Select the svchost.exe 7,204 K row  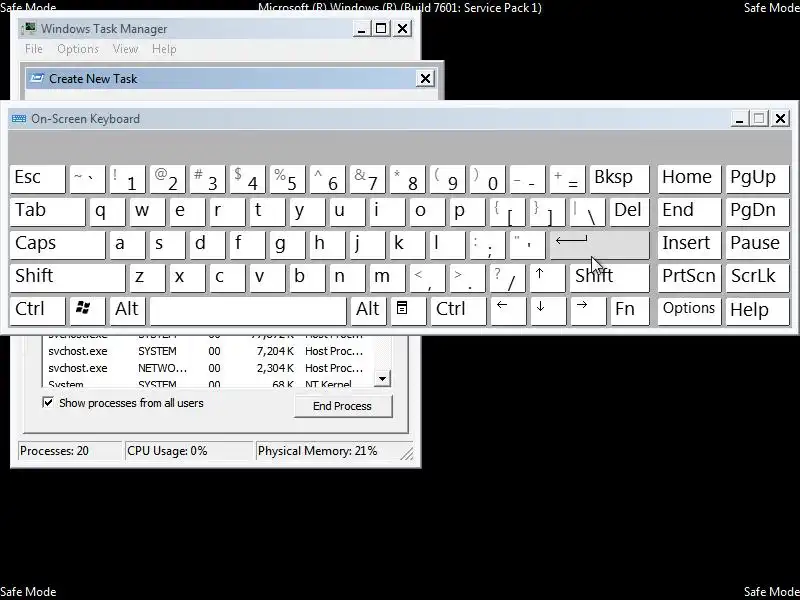click(x=209, y=351)
